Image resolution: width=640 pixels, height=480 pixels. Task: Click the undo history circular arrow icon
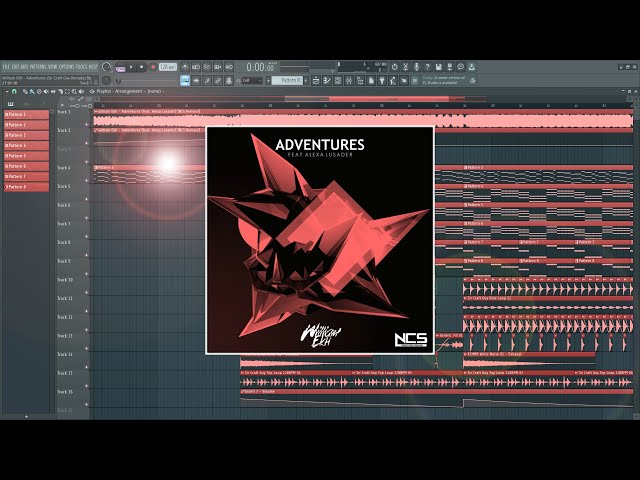[x=395, y=67]
